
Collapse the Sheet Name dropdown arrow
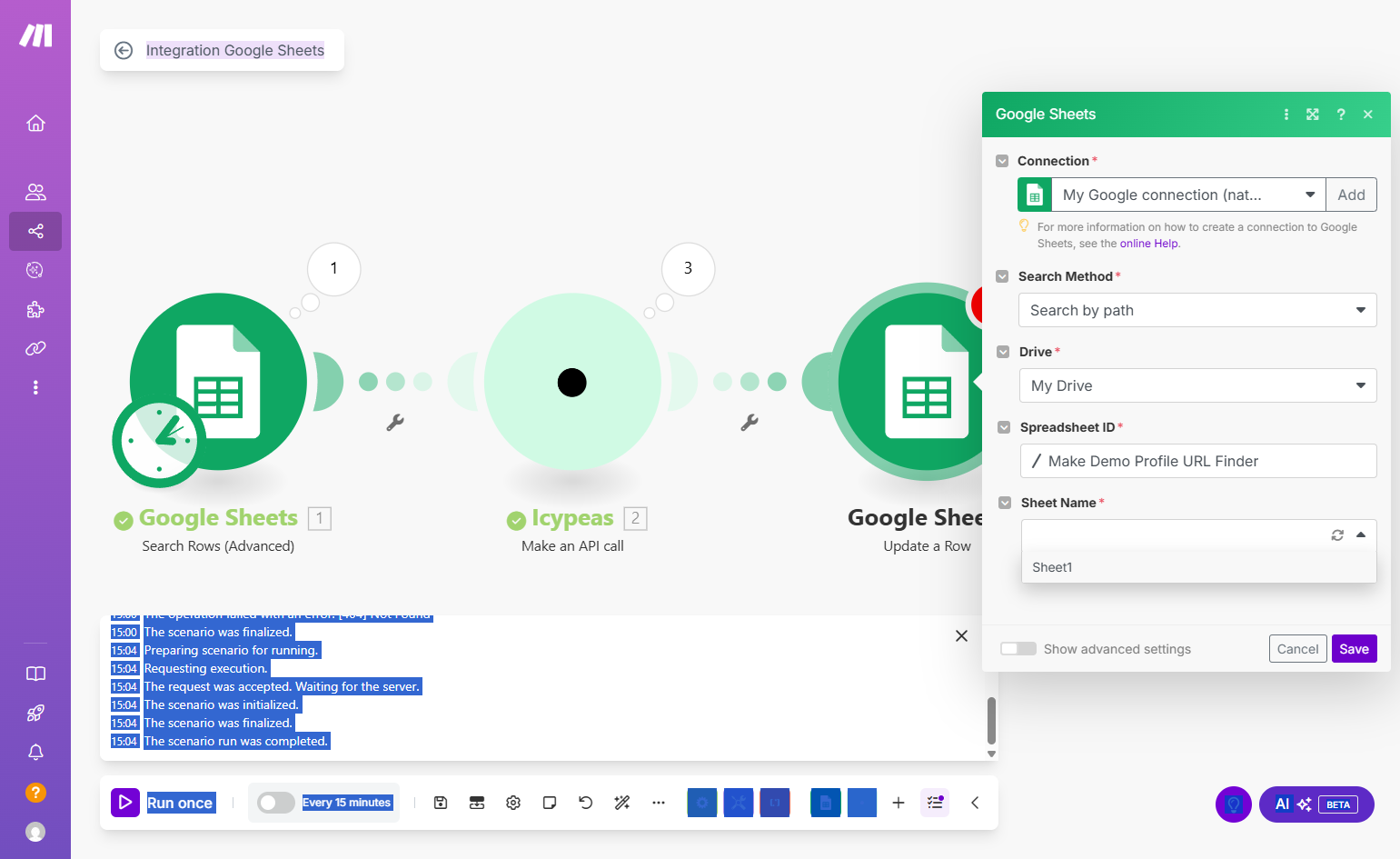tap(1361, 535)
